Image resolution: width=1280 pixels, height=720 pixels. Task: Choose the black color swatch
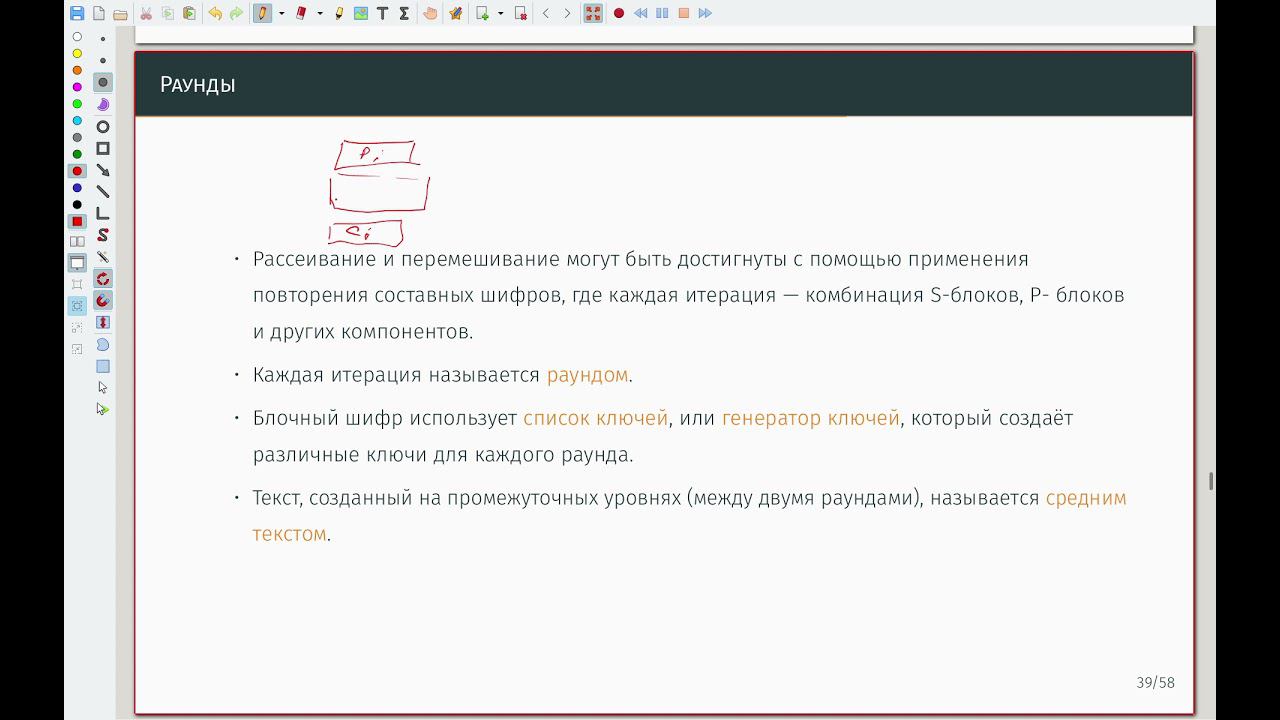click(x=77, y=205)
